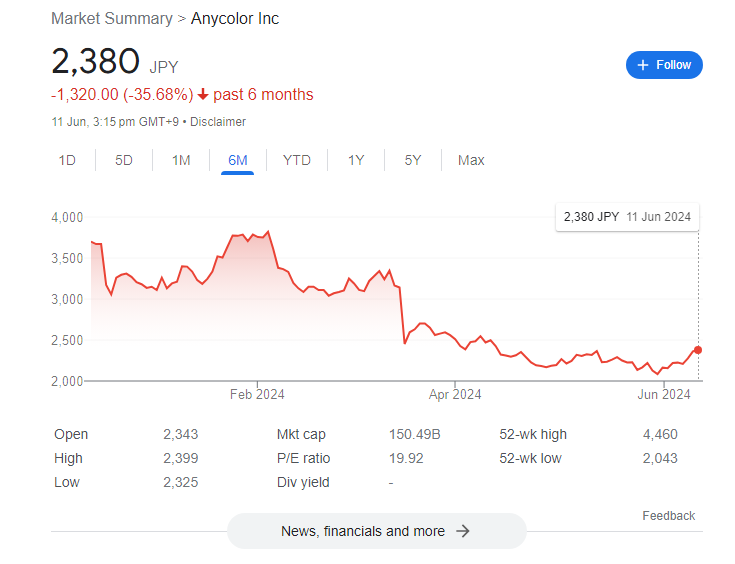Click the Market Summary breadcrumb link
The width and height of the screenshot is (735, 564).
pyautogui.click(x=111, y=19)
